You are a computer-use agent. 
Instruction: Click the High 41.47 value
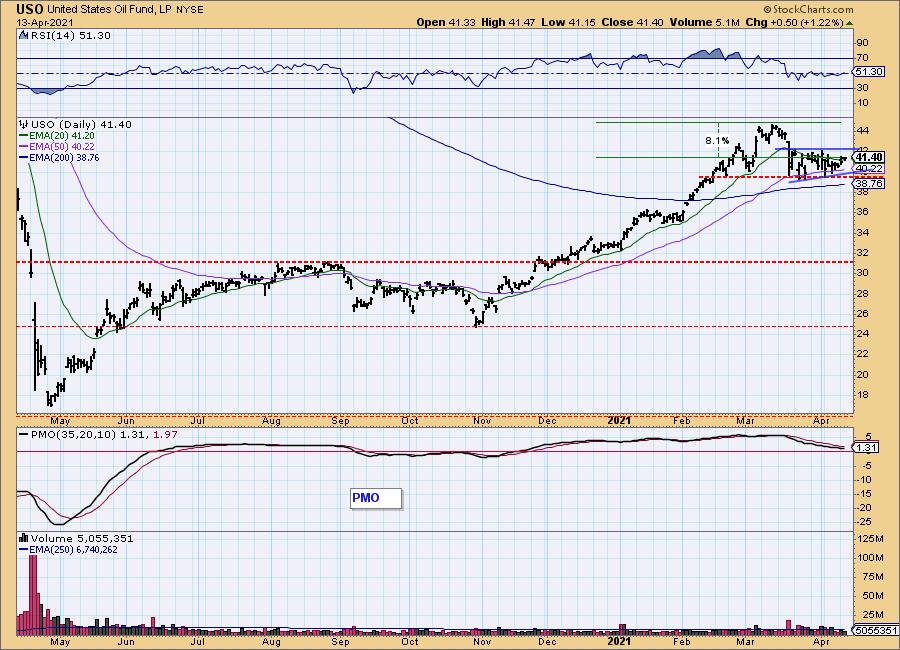pos(508,22)
